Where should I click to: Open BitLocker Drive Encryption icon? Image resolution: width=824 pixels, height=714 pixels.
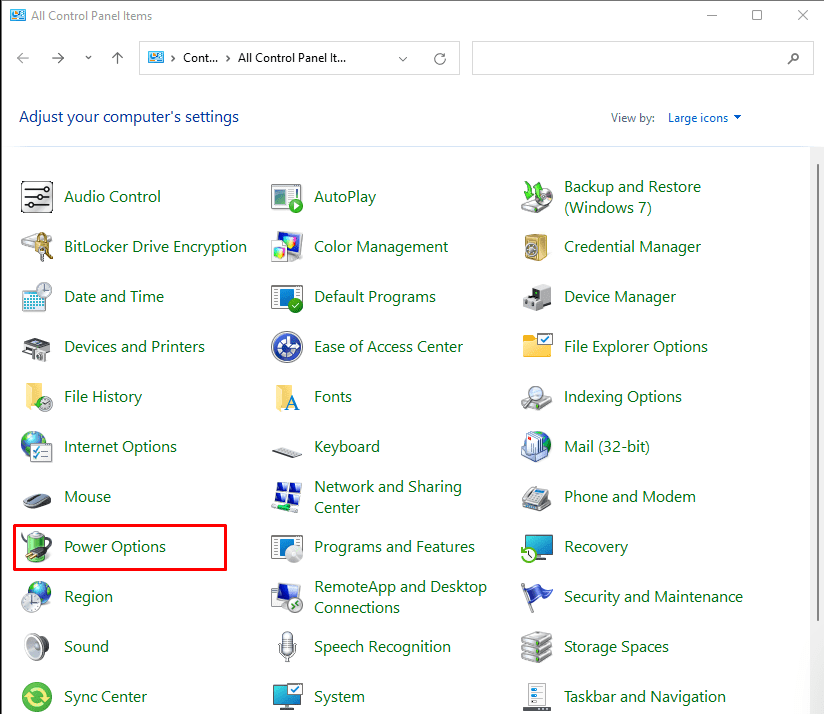click(x=37, y=247)
